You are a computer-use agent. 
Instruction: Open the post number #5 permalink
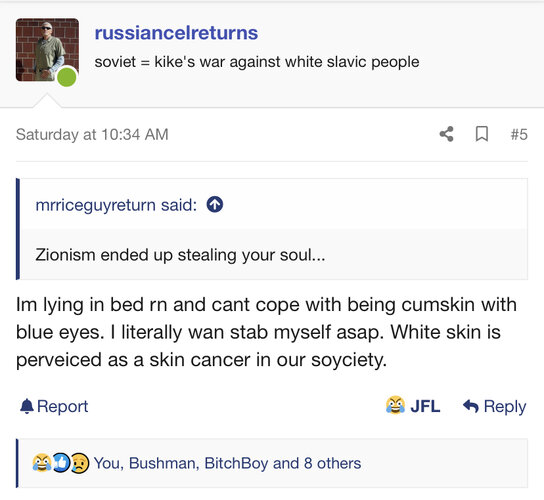(519, 135)
